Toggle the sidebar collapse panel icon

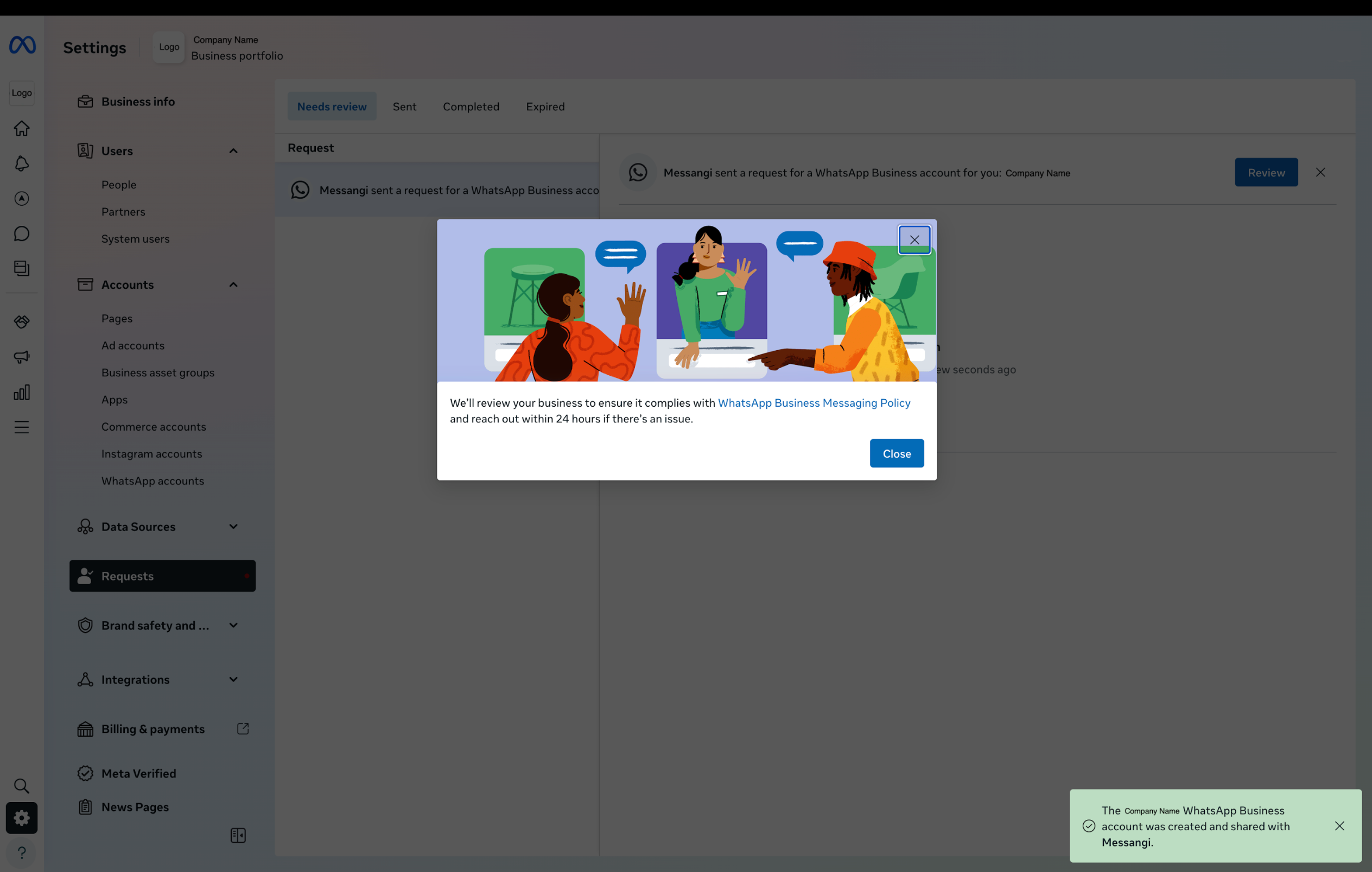[238, 836]
